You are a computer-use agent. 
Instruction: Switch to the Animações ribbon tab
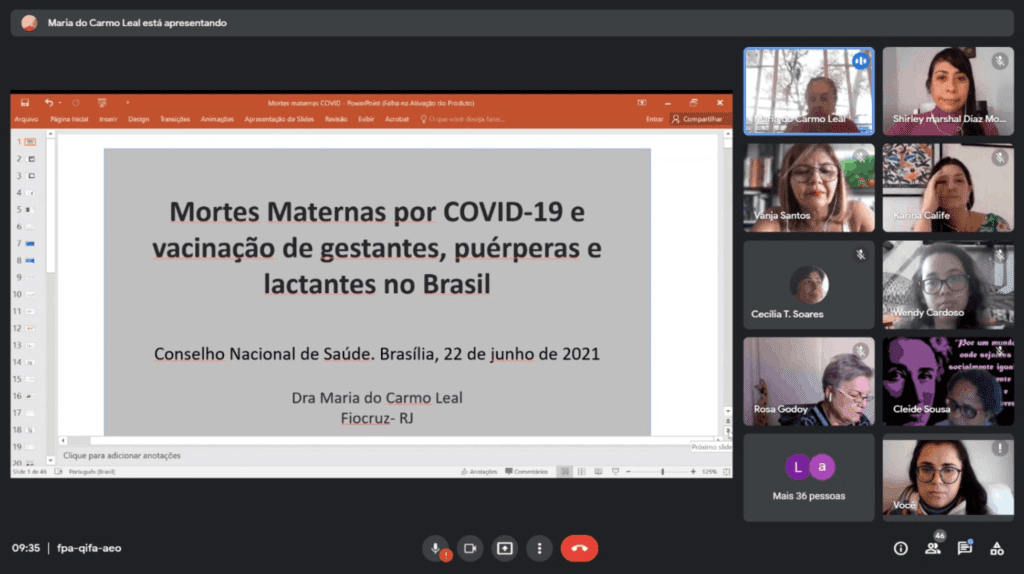(217, 119)
